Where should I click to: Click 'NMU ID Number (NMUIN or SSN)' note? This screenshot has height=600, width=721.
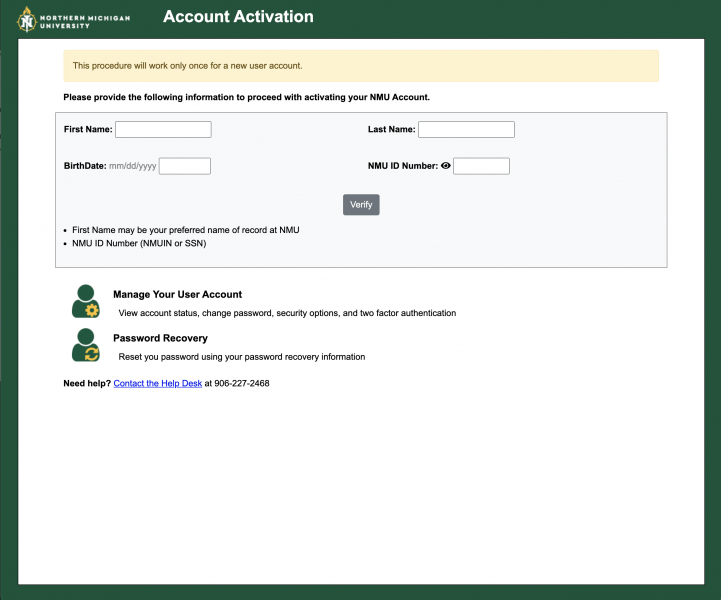pyautogui.click(x=139, y=243)
